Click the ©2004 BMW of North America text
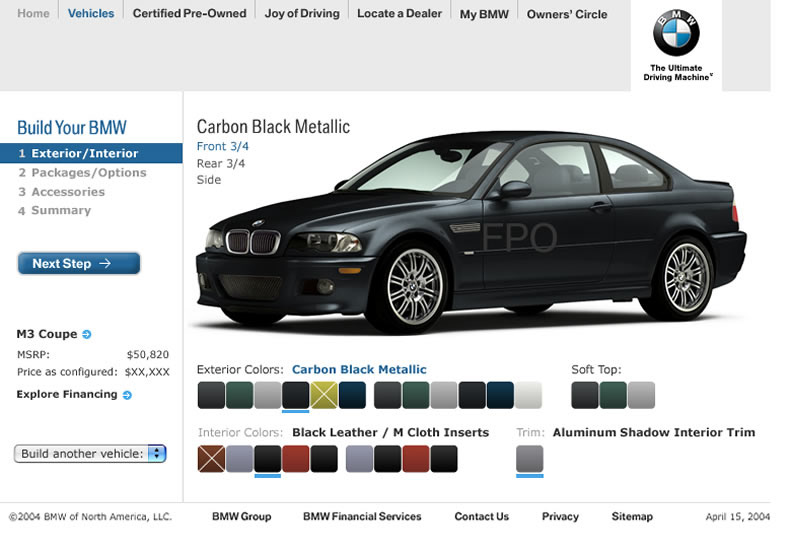Viewport: 791px width, 548px height. tap(90, 517)
